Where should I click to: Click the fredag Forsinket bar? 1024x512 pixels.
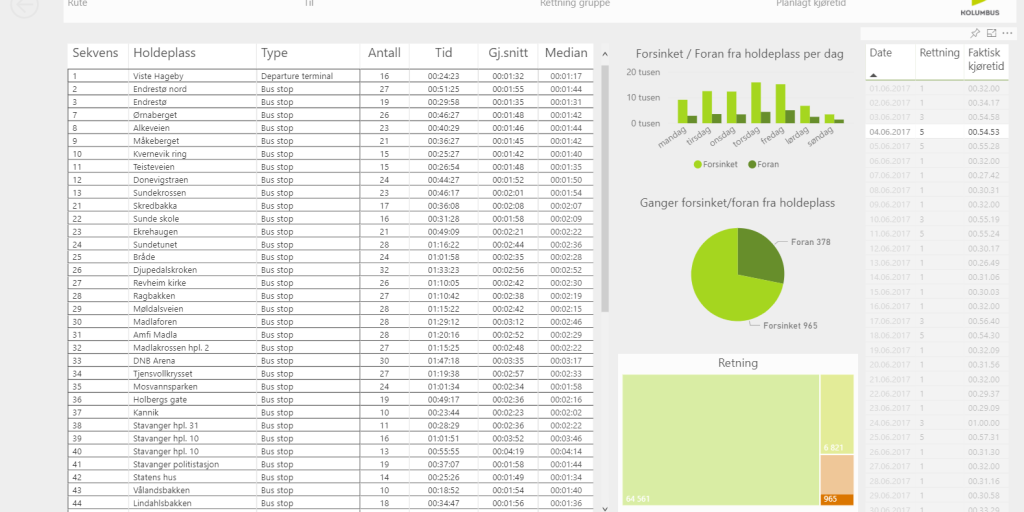tap(780, 103)
